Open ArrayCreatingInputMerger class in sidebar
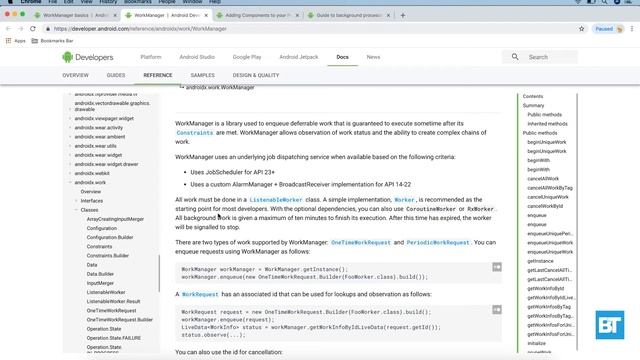640x360 pixels. [115, 219]
